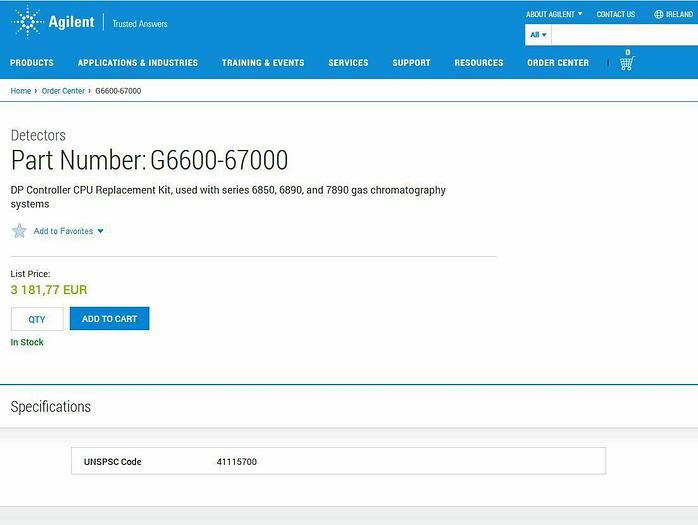Click the favorites star icon
This screenshot has height=525, width=698.
point(19,231)
